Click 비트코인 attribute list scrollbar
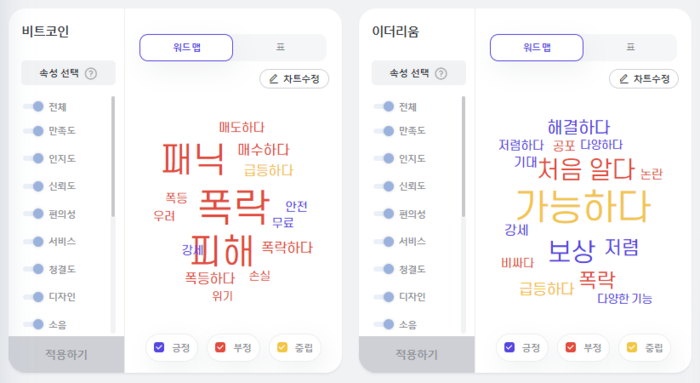This screenshot has height=383, width=700. click(x=113, y=156)
